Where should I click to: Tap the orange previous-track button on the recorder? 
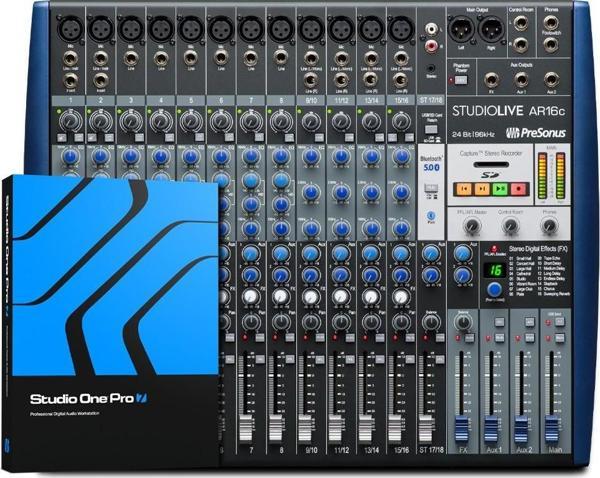(x=464, y=189)
